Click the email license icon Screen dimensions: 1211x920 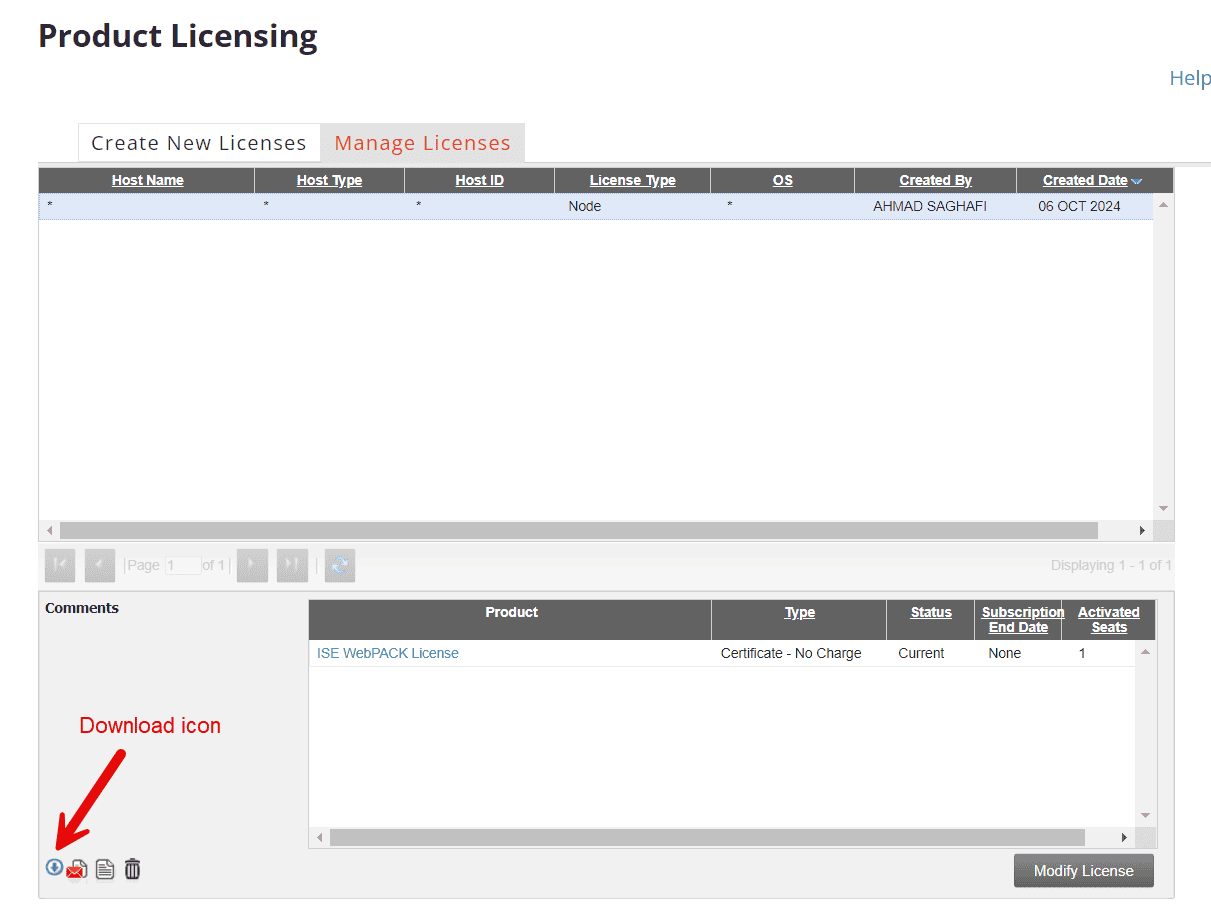(x=77, y=869)
